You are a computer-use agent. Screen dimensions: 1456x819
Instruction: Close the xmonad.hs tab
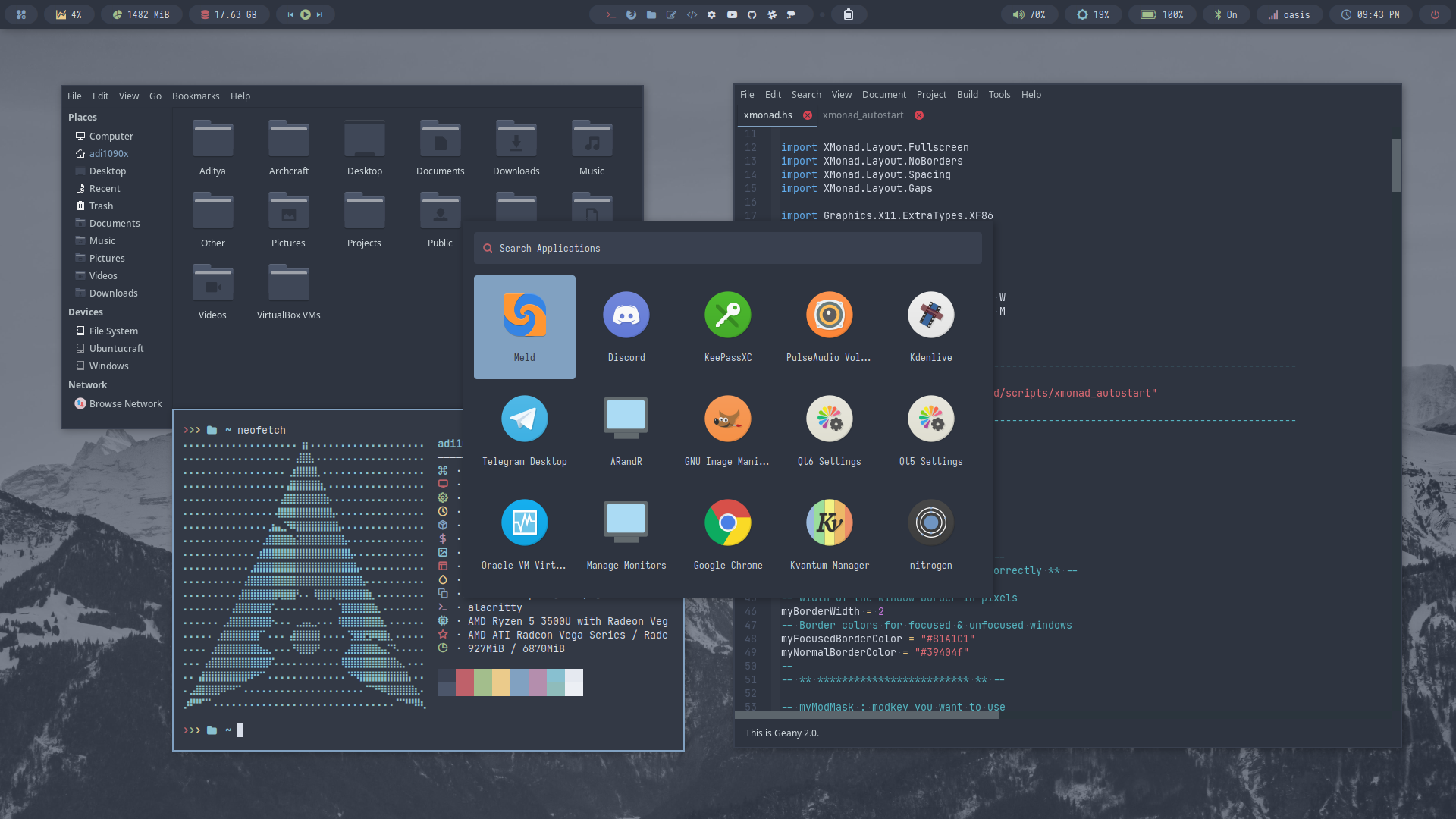point(808,115)
